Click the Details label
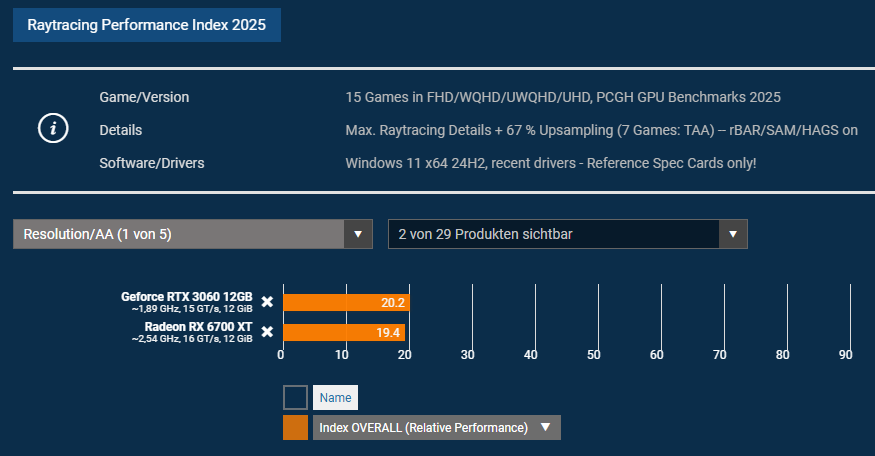 click(x=121, y=130)
